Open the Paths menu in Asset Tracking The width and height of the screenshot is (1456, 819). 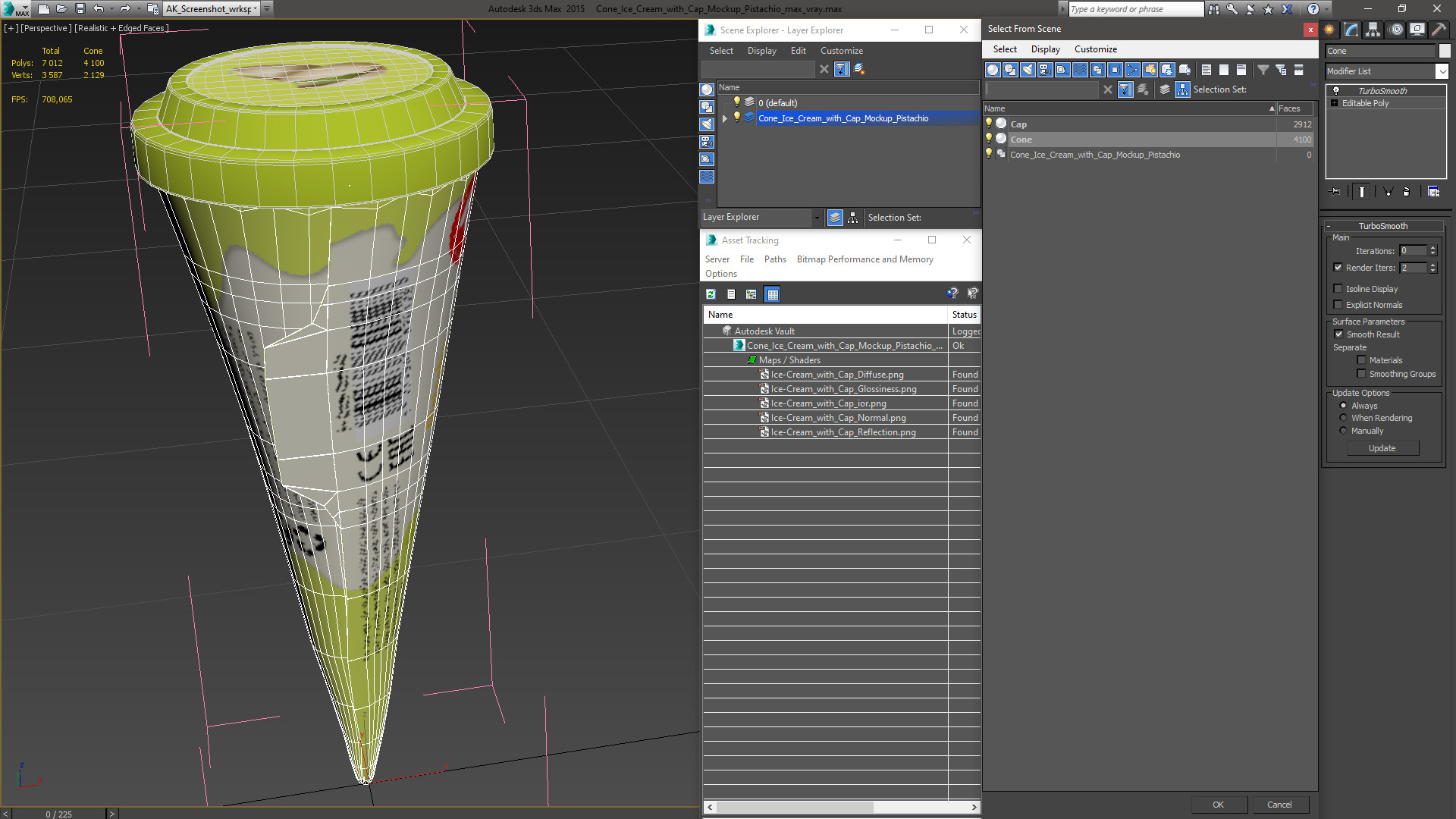click(774, 259)
